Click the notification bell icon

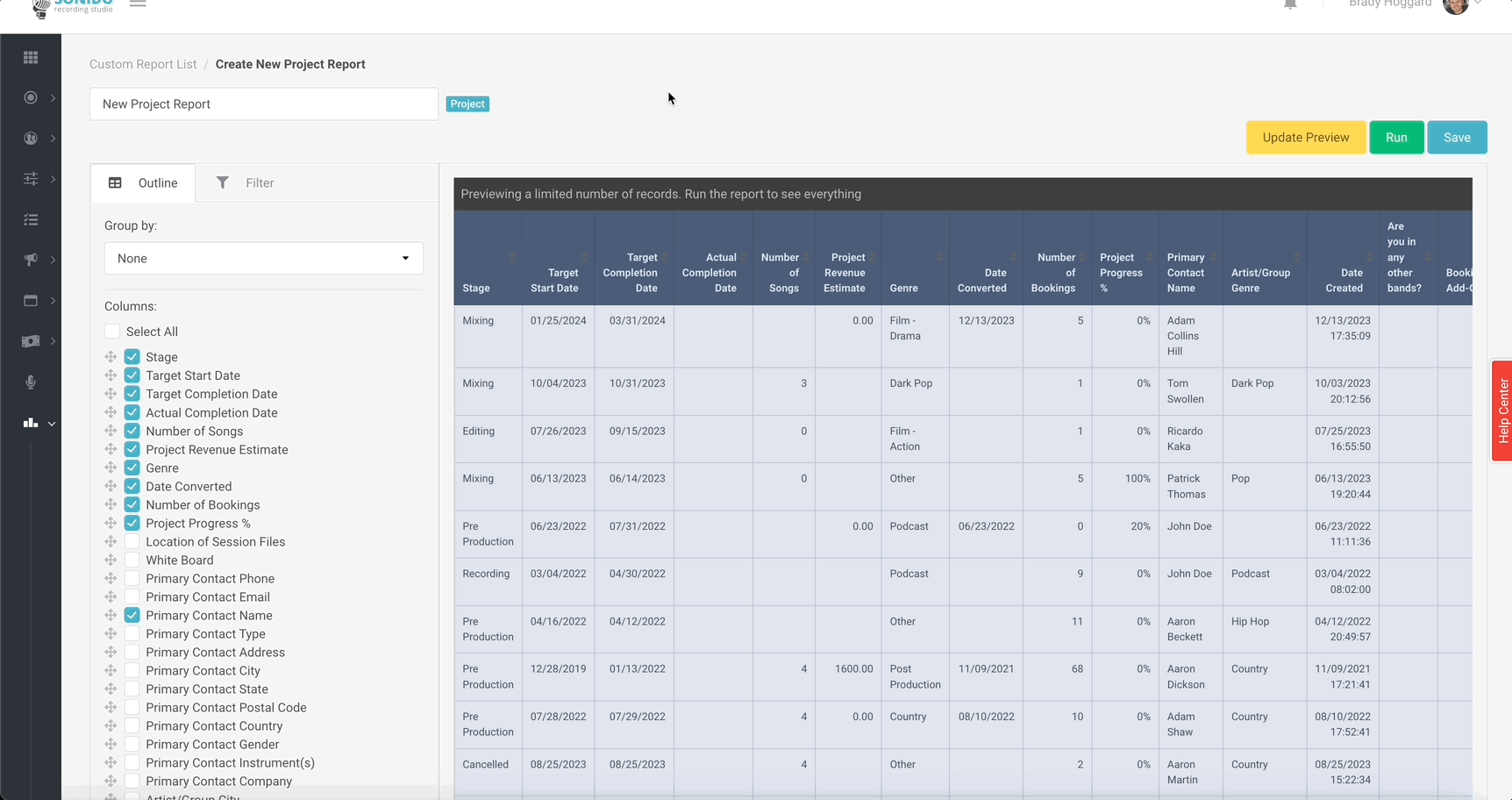(1290, 4)
